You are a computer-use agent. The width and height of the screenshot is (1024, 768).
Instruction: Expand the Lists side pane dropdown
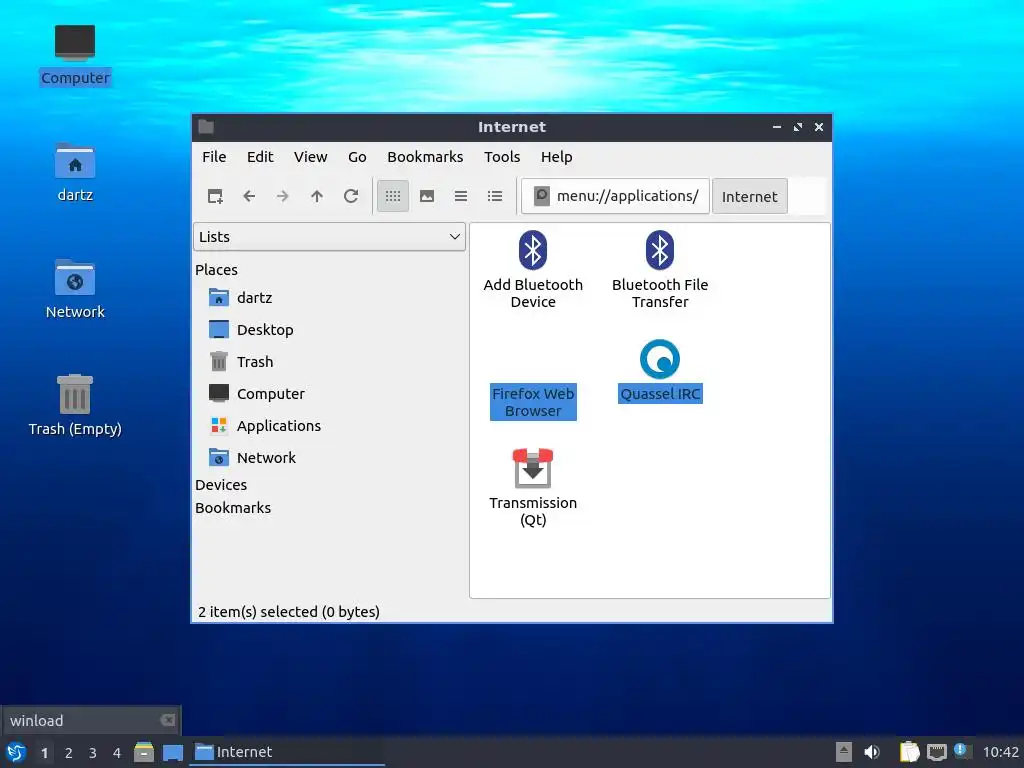329,236
